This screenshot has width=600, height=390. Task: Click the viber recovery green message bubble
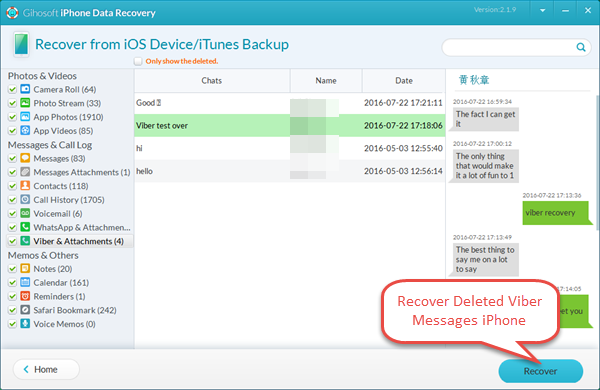(x=555, y=212)
